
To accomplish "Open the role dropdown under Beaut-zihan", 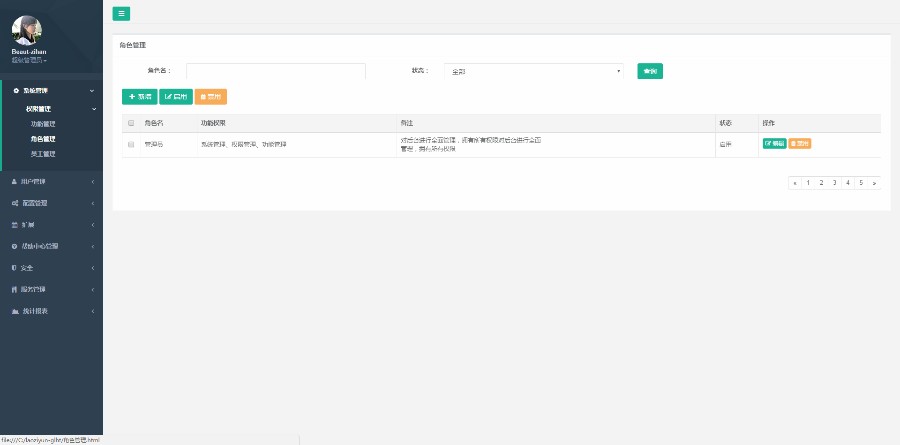I will coord(29,60).
